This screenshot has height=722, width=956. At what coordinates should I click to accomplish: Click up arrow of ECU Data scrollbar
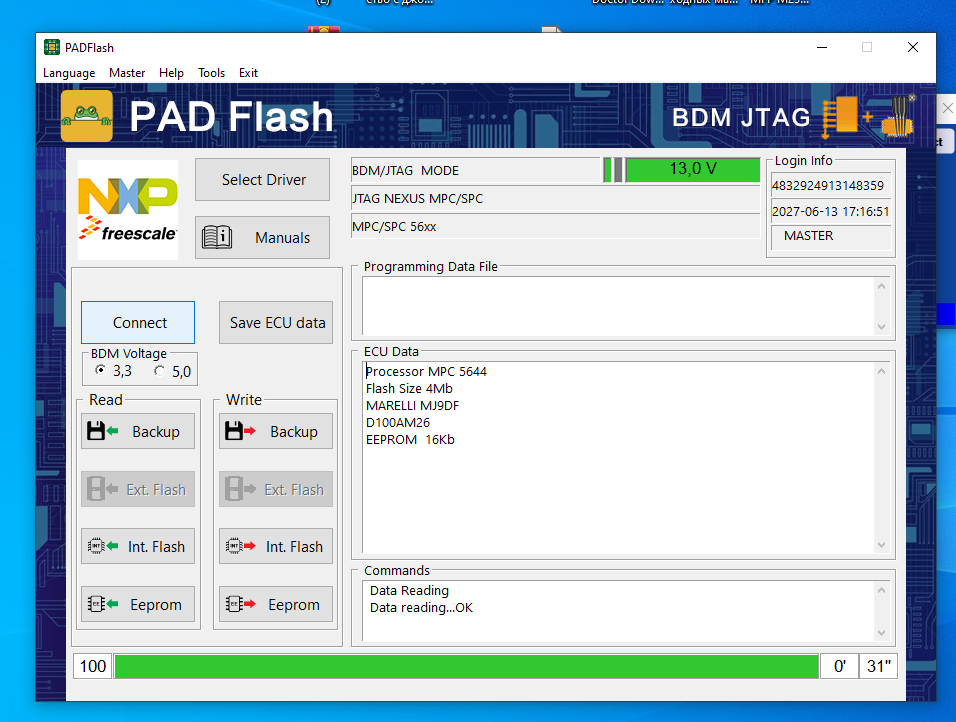coord(881,371)
